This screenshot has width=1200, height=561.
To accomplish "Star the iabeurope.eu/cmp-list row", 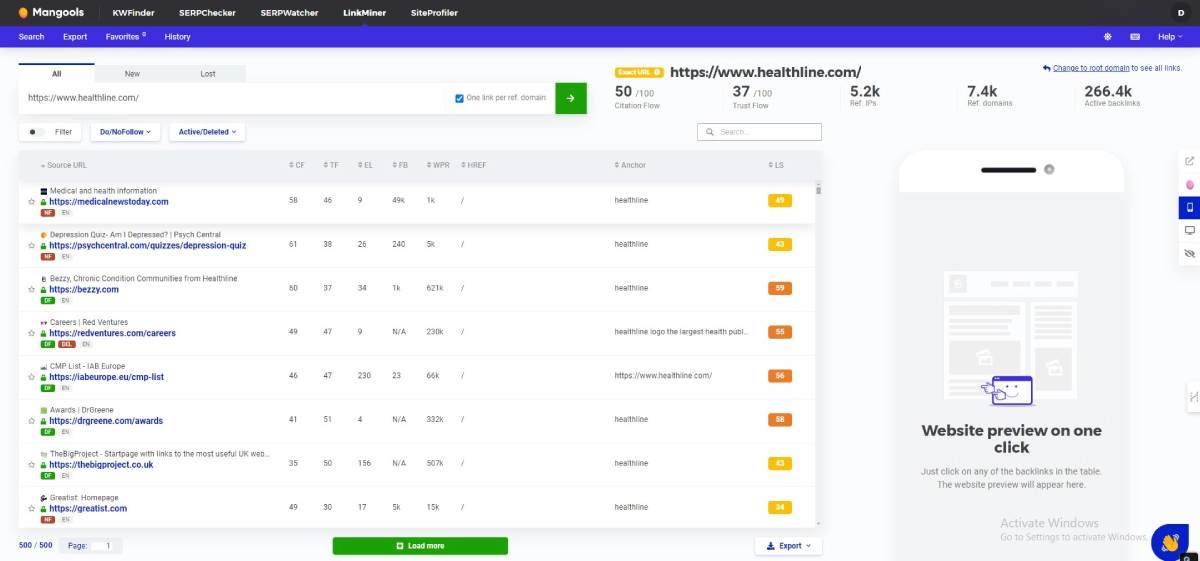I will [x=31, y=378].
